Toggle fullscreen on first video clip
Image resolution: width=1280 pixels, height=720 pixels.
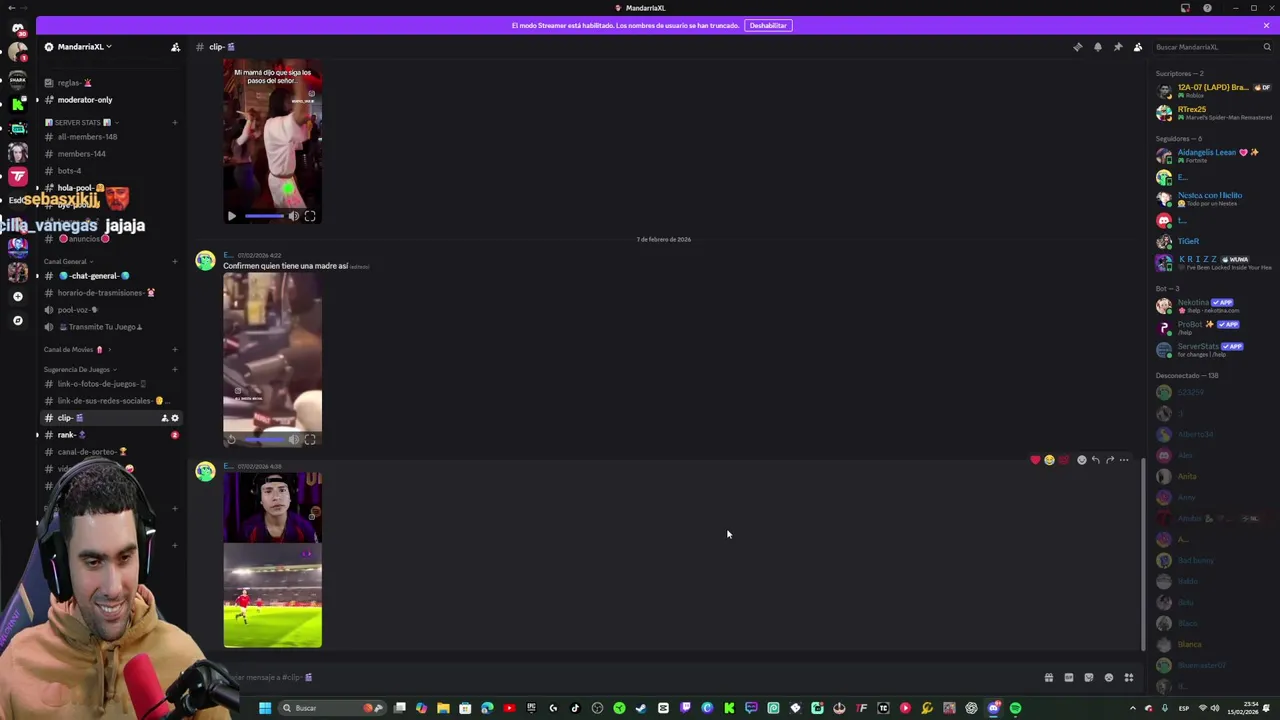(x=310, y=216)
